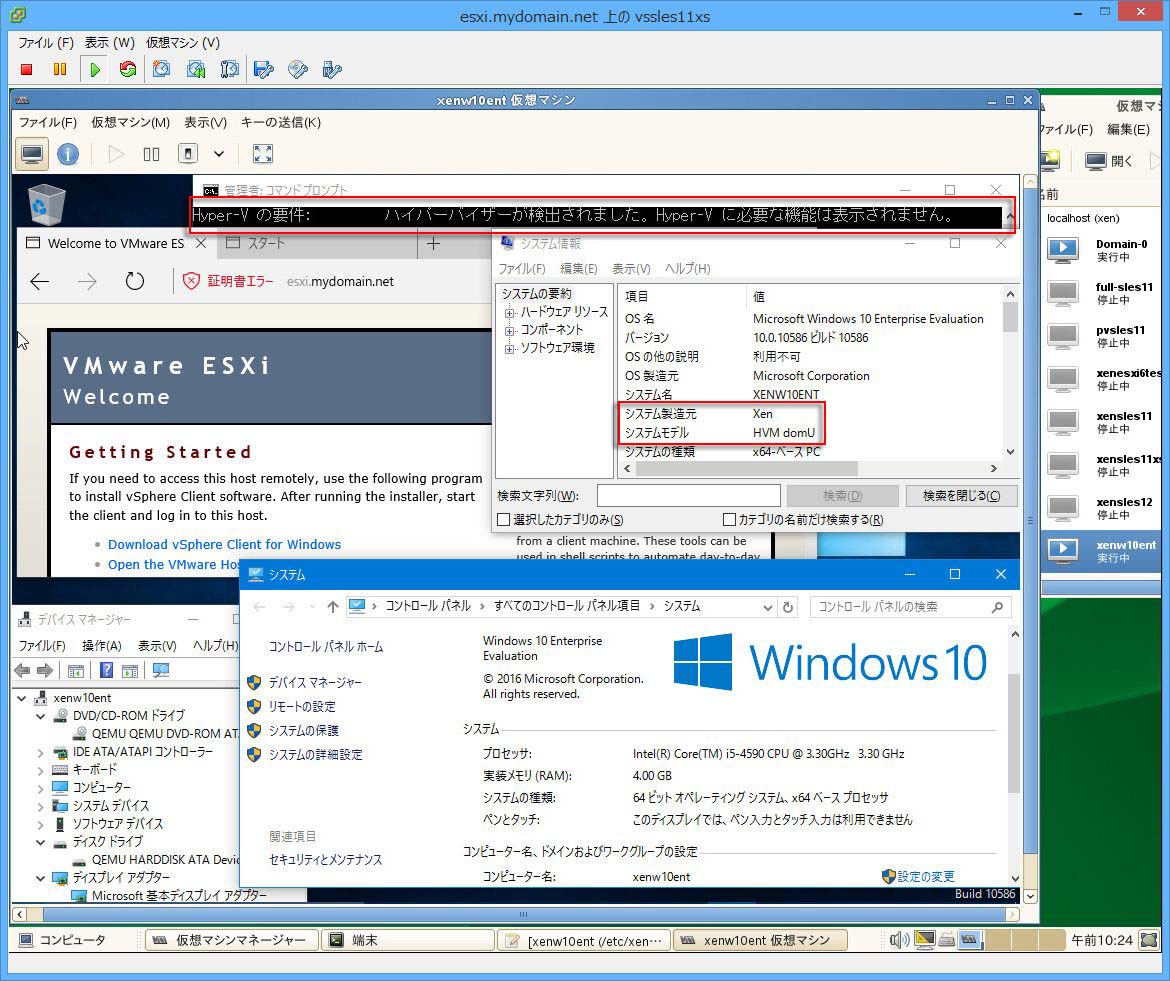The height and width of the screenshot is (981, 1170).
Task: Collapse the ディスク ドライブ node
Action: pos(40,842)
